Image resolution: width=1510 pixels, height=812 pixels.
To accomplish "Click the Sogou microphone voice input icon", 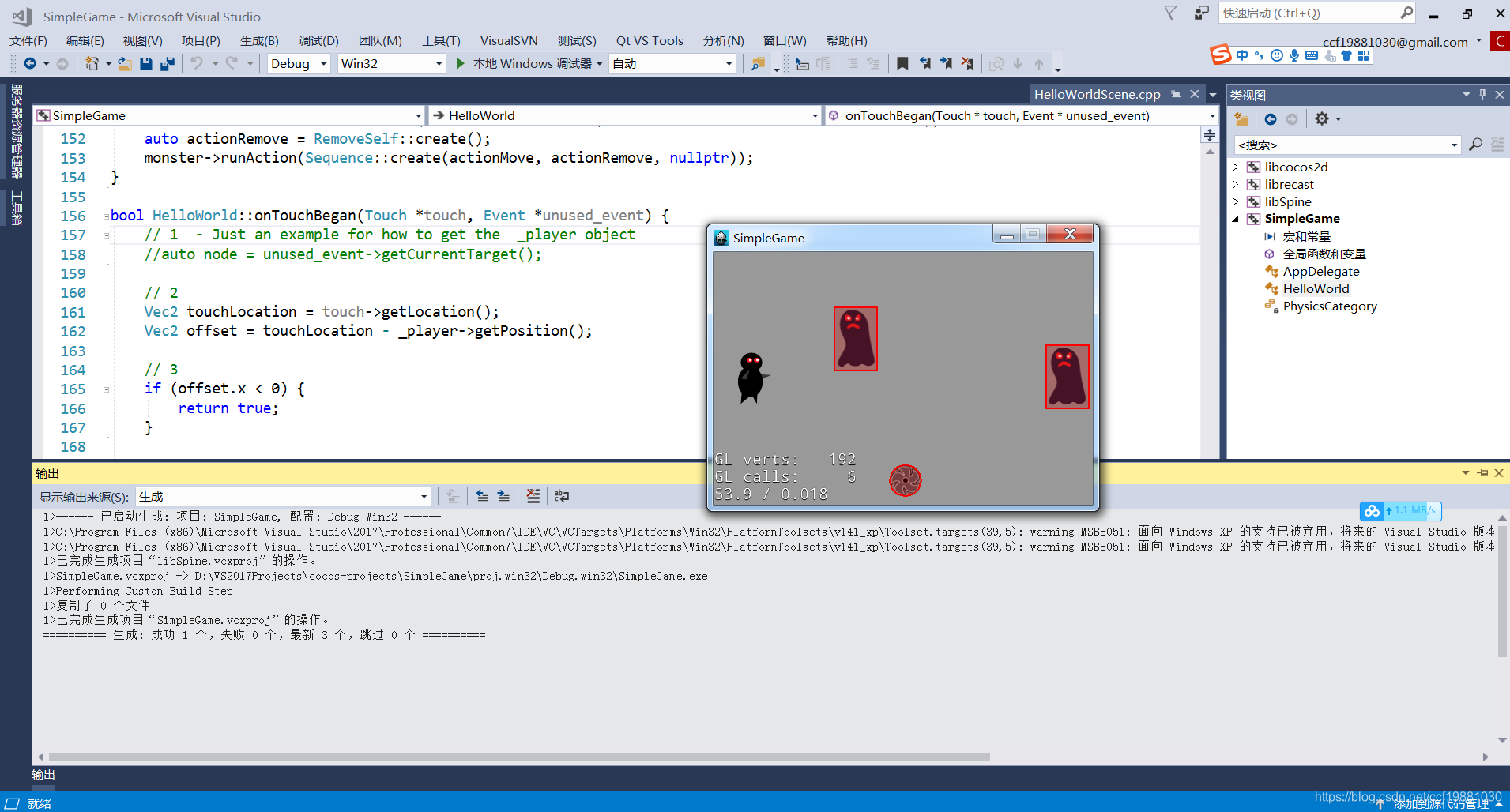I will click(x=1294, y=55).
